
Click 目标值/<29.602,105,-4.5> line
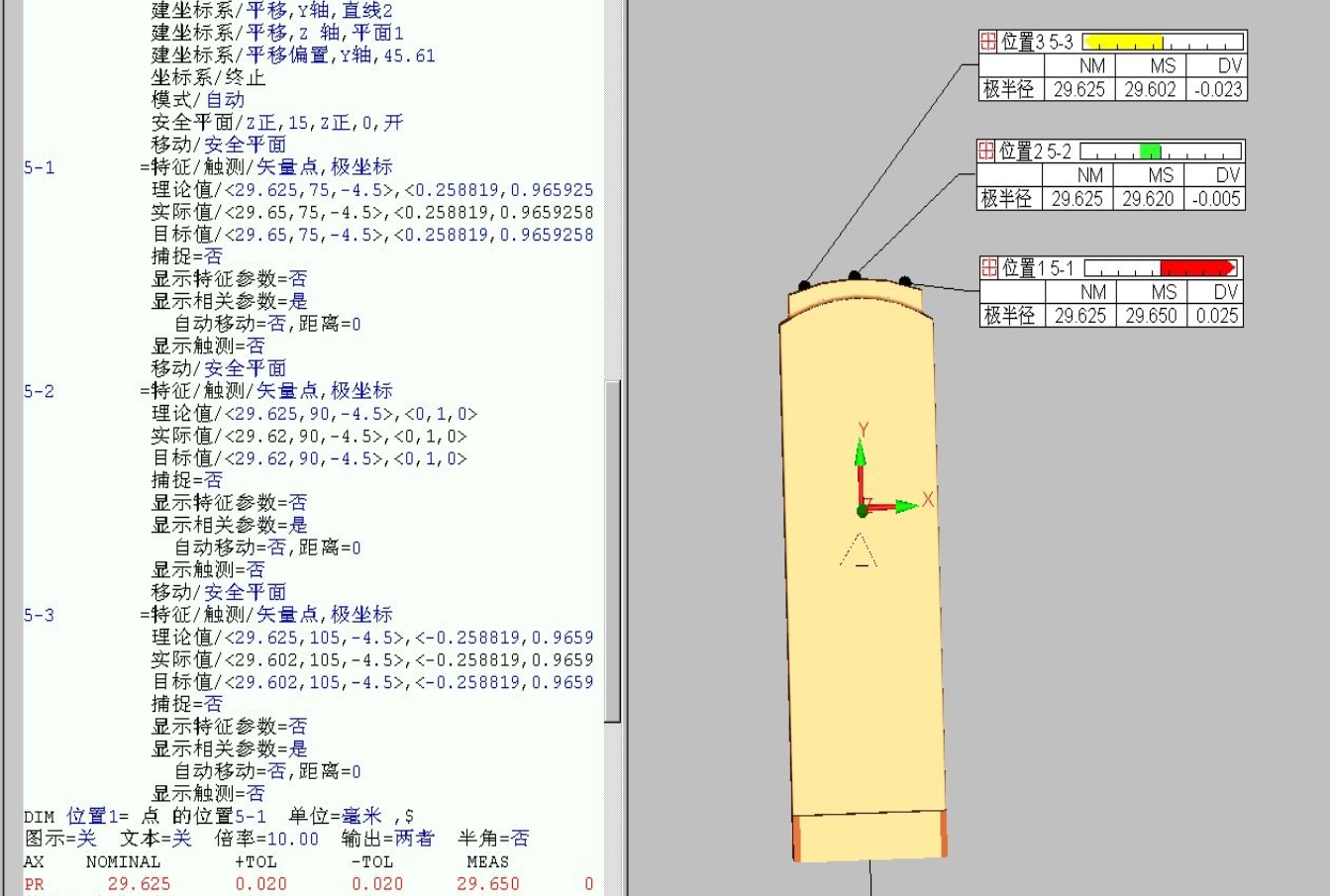pos(372,682)
